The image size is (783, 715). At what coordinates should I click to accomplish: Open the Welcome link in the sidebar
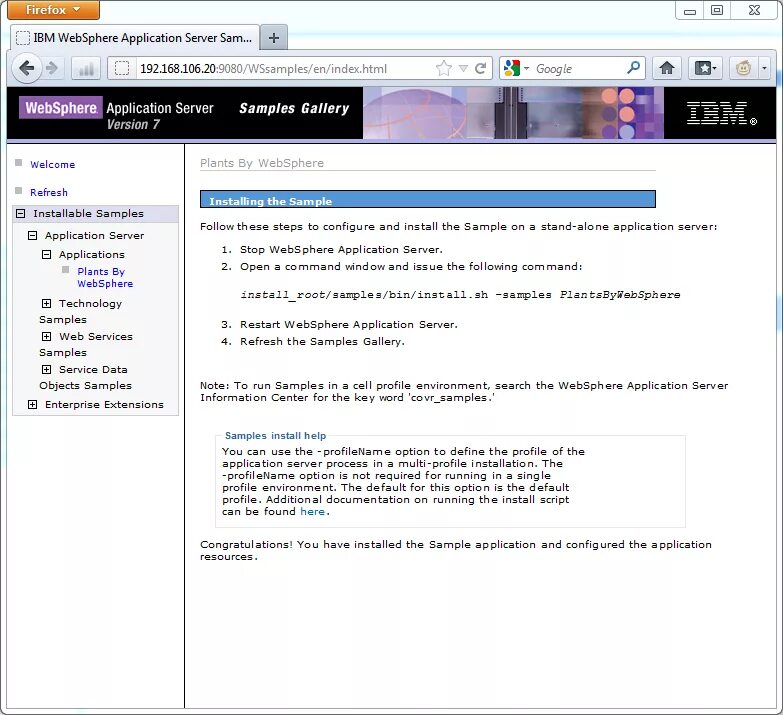tap(52, 164)
